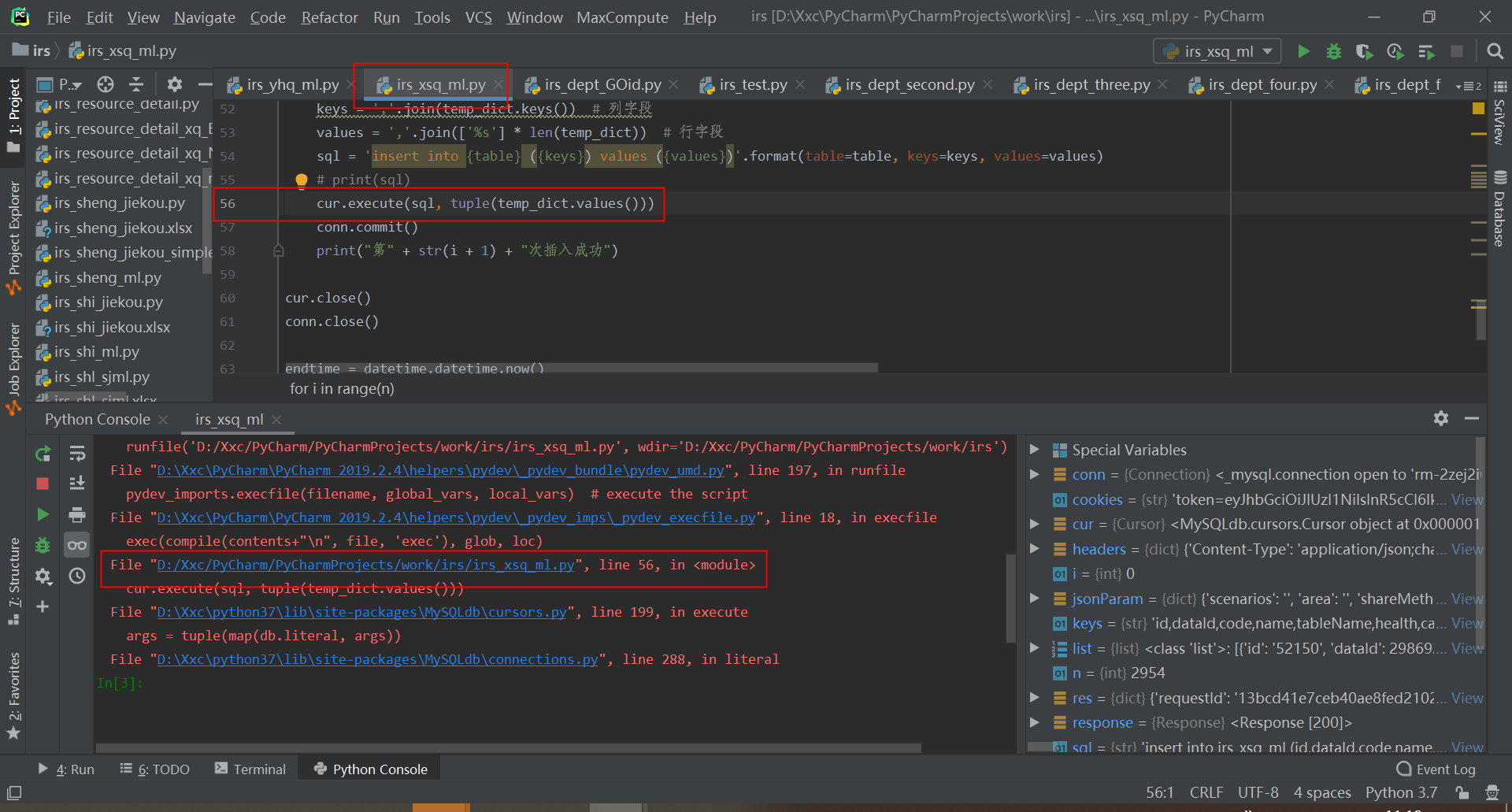Open the Event Log

click(x=1436, y=769)
